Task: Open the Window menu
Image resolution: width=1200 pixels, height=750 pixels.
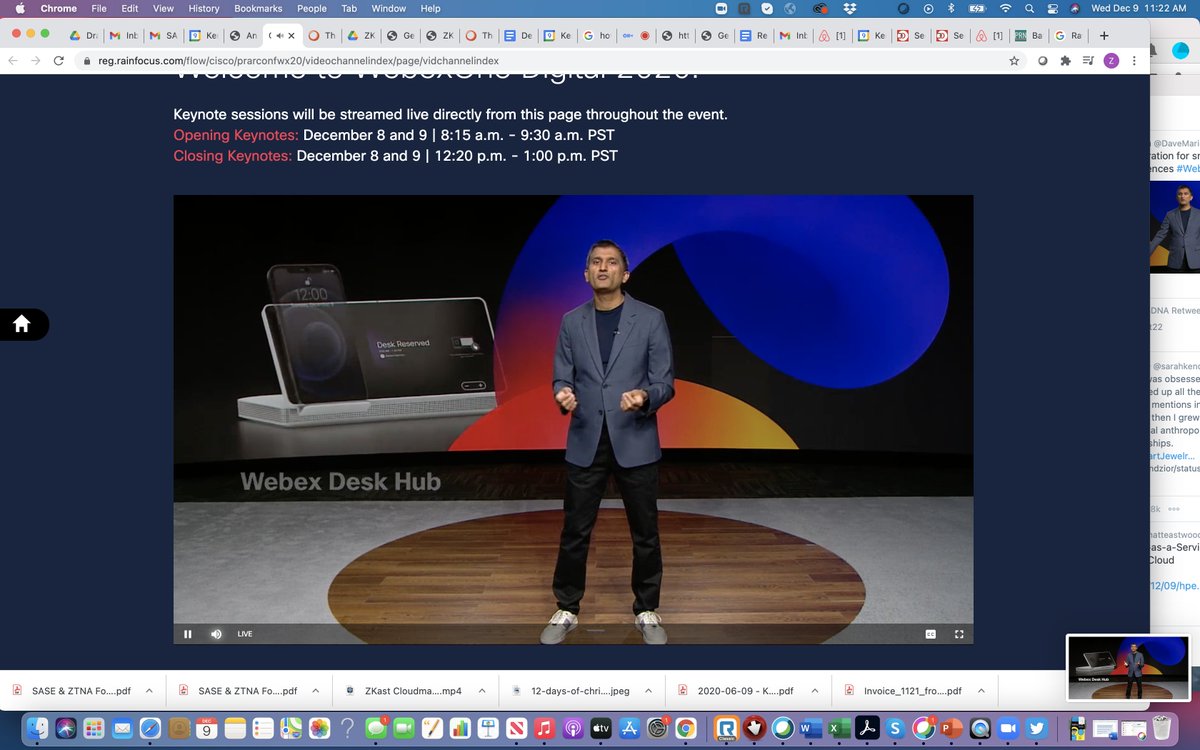Action: pos(389,8)
